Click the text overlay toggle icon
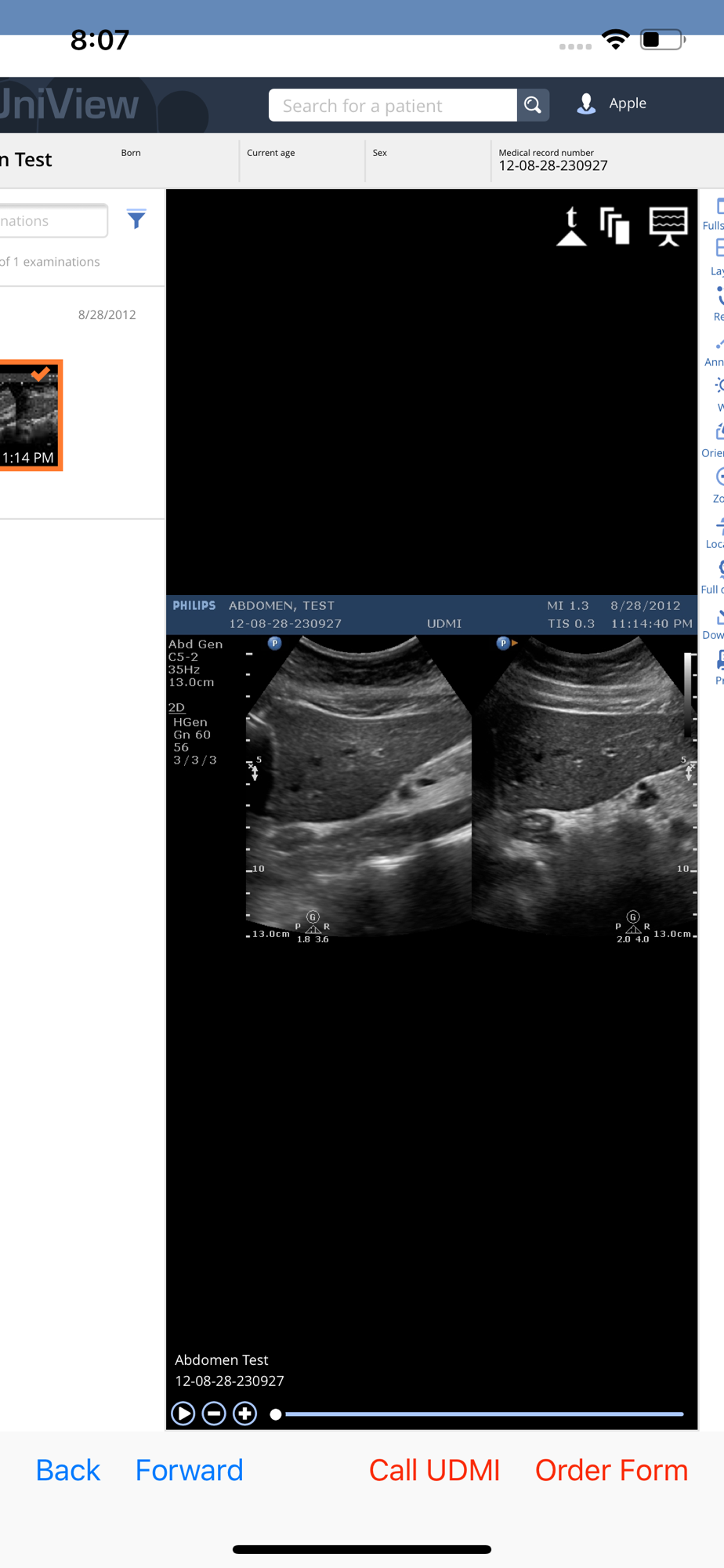 (571, 227)
